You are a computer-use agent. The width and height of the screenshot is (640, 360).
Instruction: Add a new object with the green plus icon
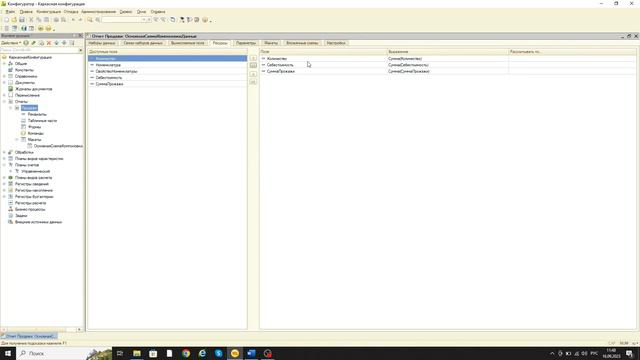tap(26, 43)
